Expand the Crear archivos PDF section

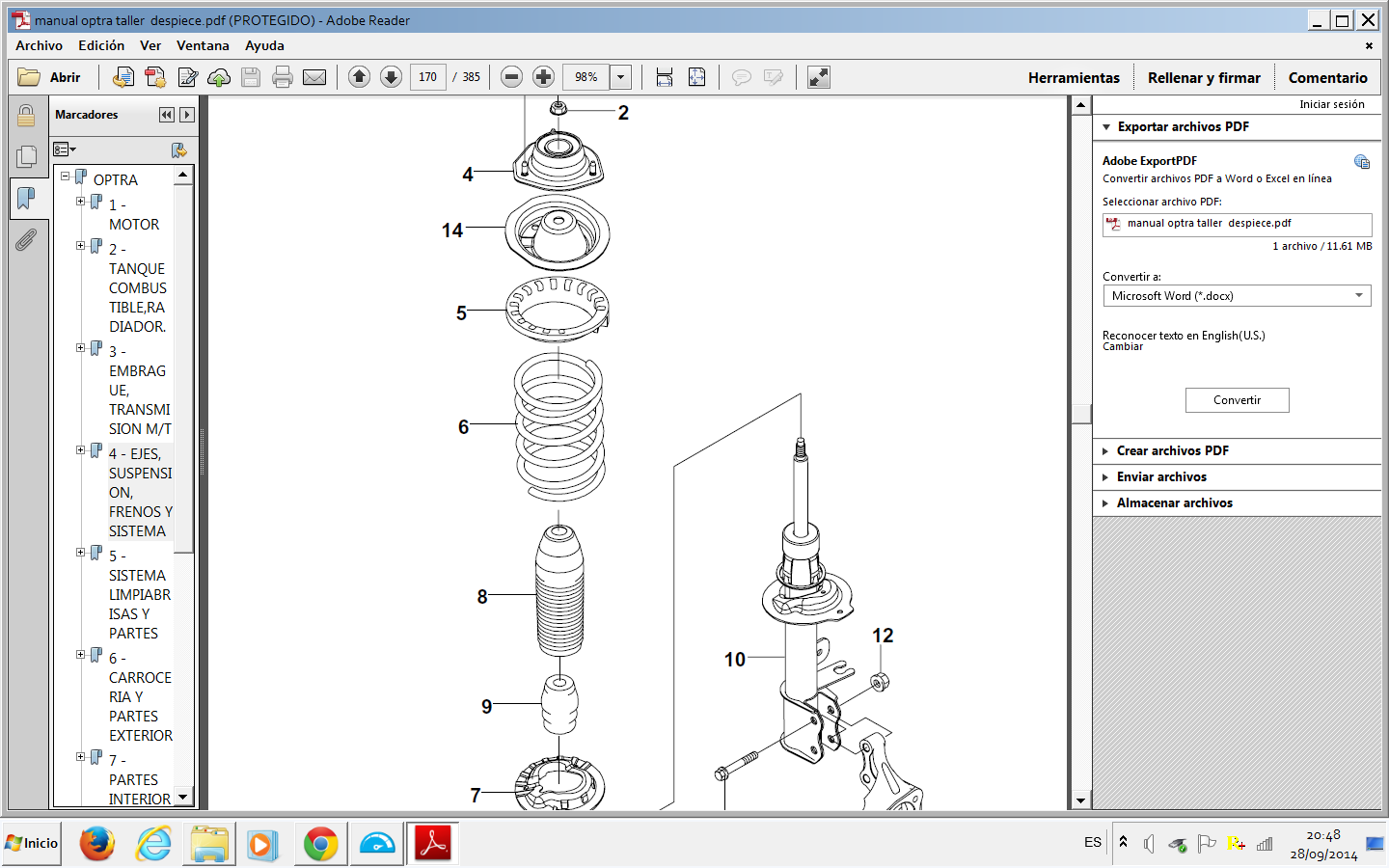pyautogui.click(x=1105, y=451)
